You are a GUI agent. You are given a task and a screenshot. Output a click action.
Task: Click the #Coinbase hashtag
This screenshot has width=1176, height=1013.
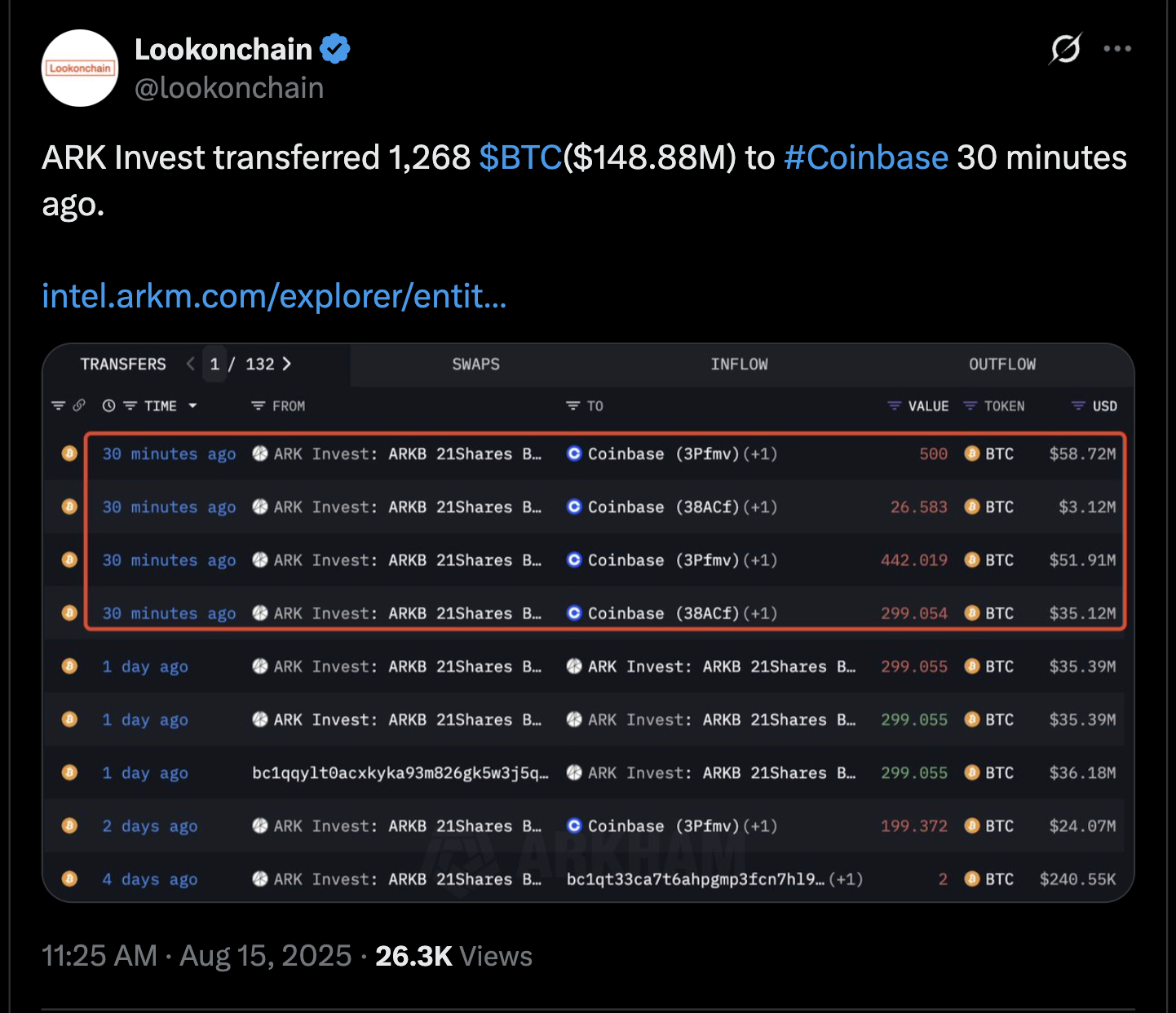(865, 157)
